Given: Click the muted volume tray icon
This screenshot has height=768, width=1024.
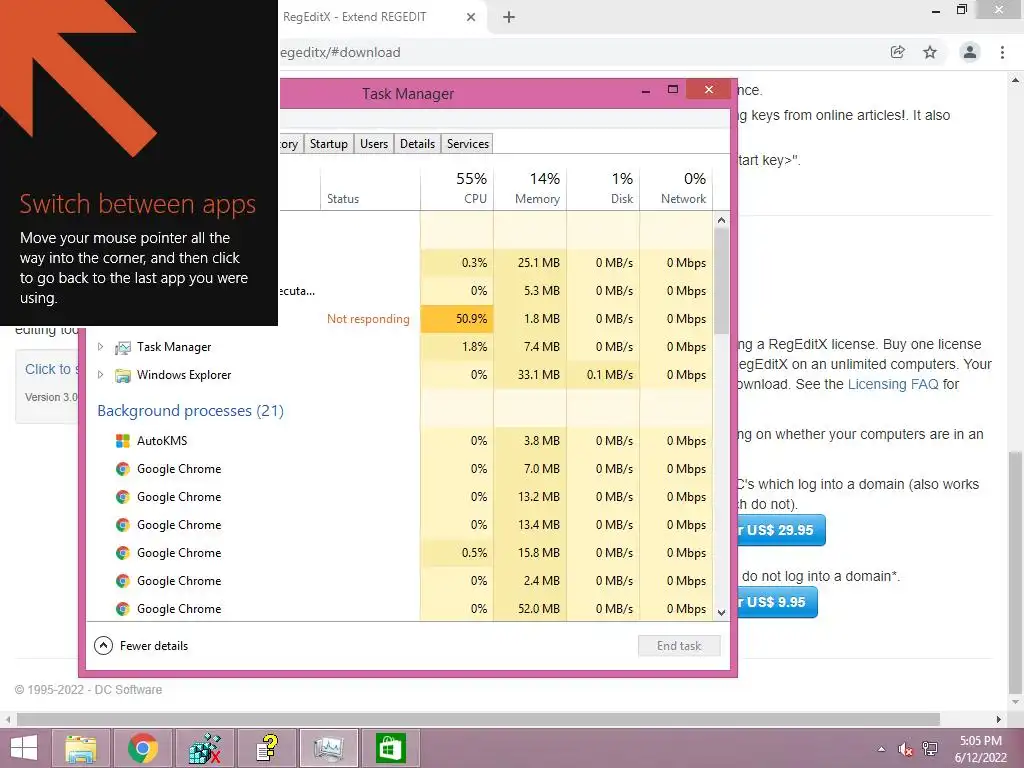Looking at the screenshot, I should click(905, 749).
